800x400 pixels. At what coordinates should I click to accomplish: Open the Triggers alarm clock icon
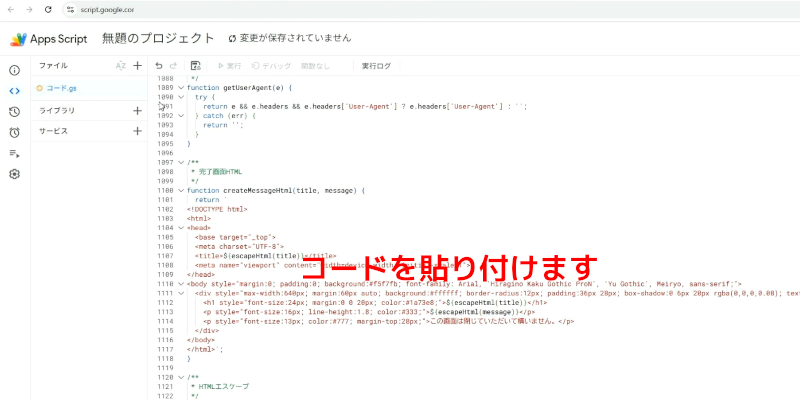15,133
